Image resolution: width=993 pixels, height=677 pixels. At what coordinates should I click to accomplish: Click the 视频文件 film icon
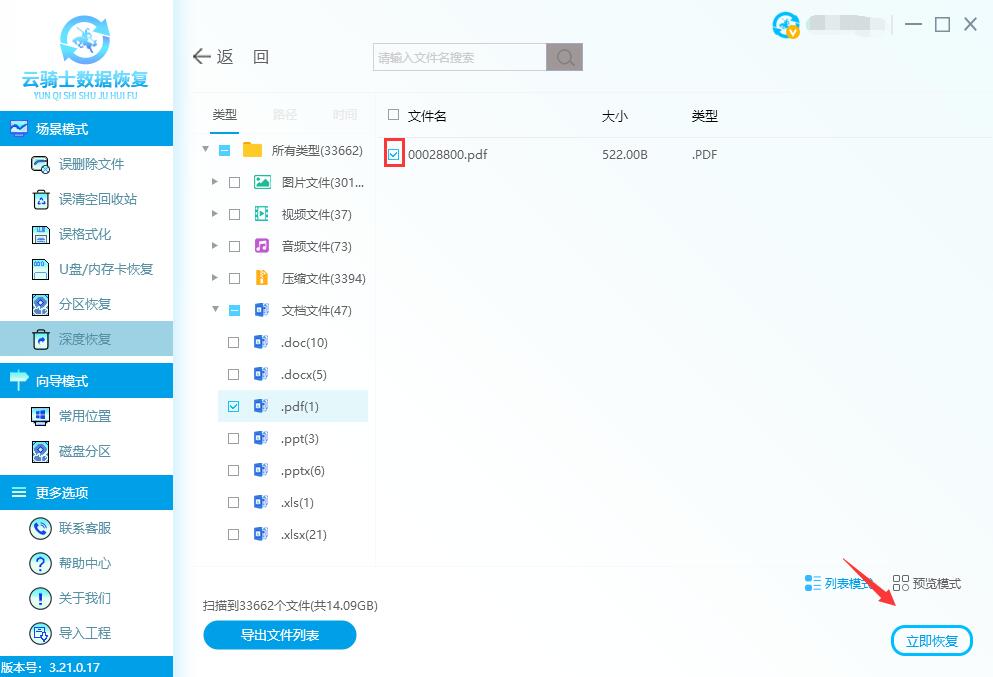point(262,214)
